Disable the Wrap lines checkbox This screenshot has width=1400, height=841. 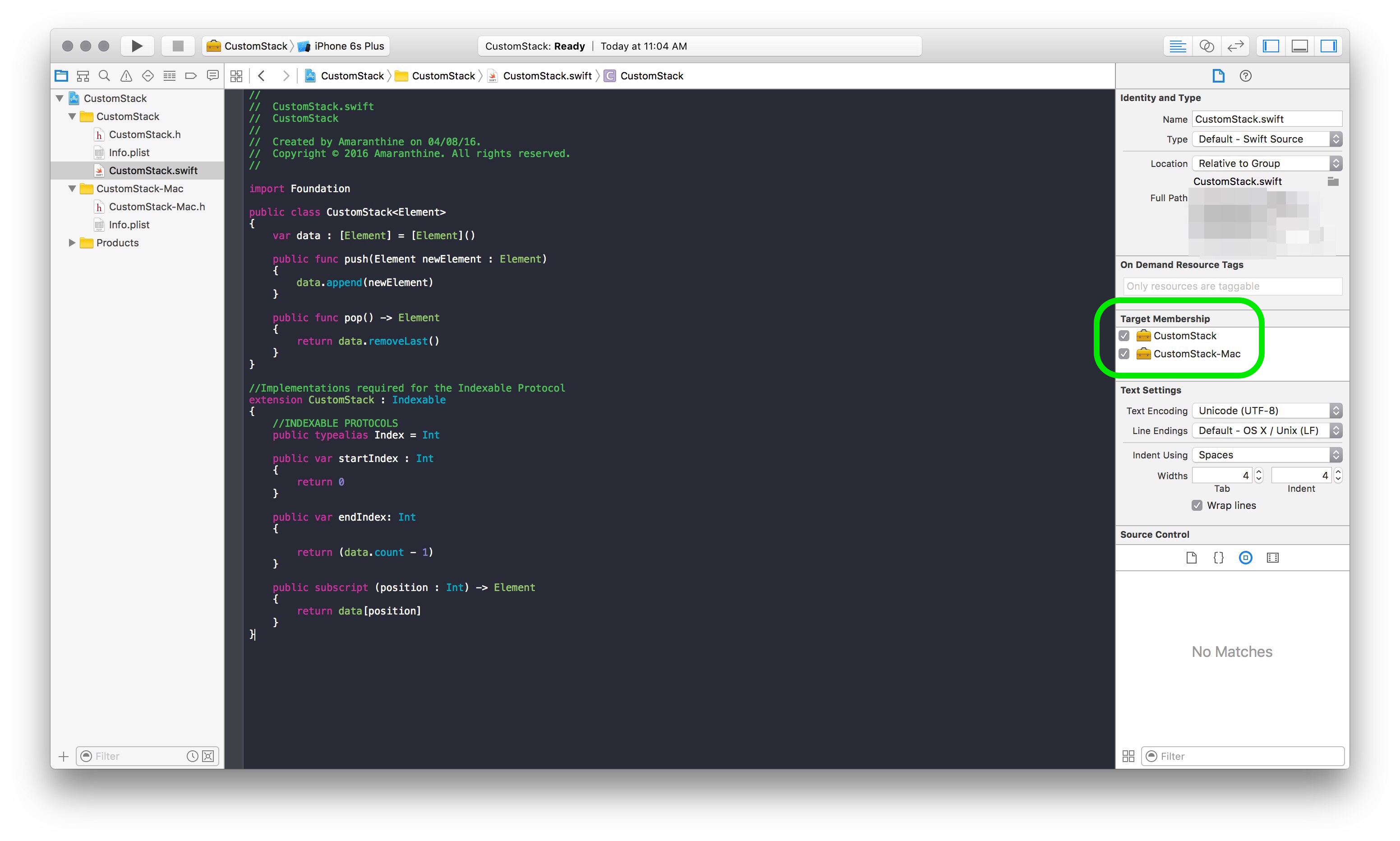1197,505
